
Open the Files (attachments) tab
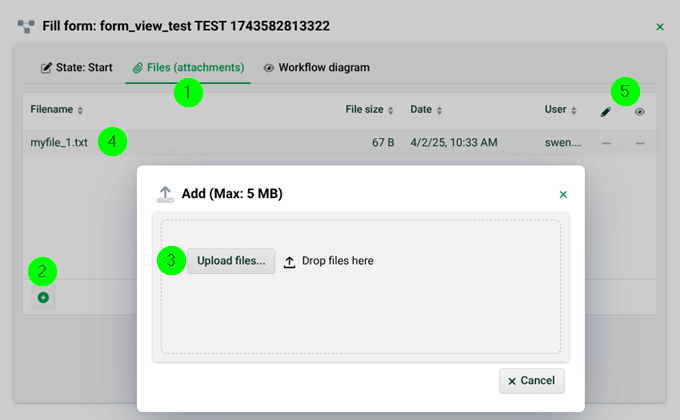188,68
